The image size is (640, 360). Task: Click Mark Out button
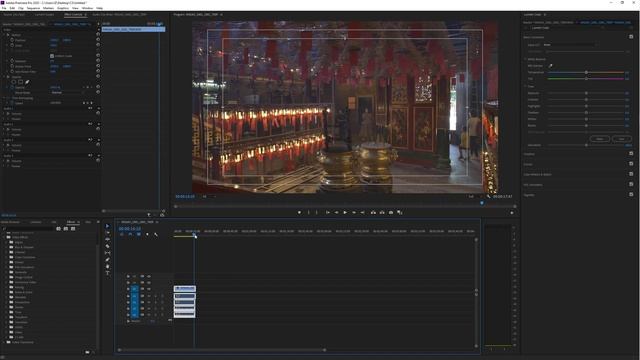point(317,212)
